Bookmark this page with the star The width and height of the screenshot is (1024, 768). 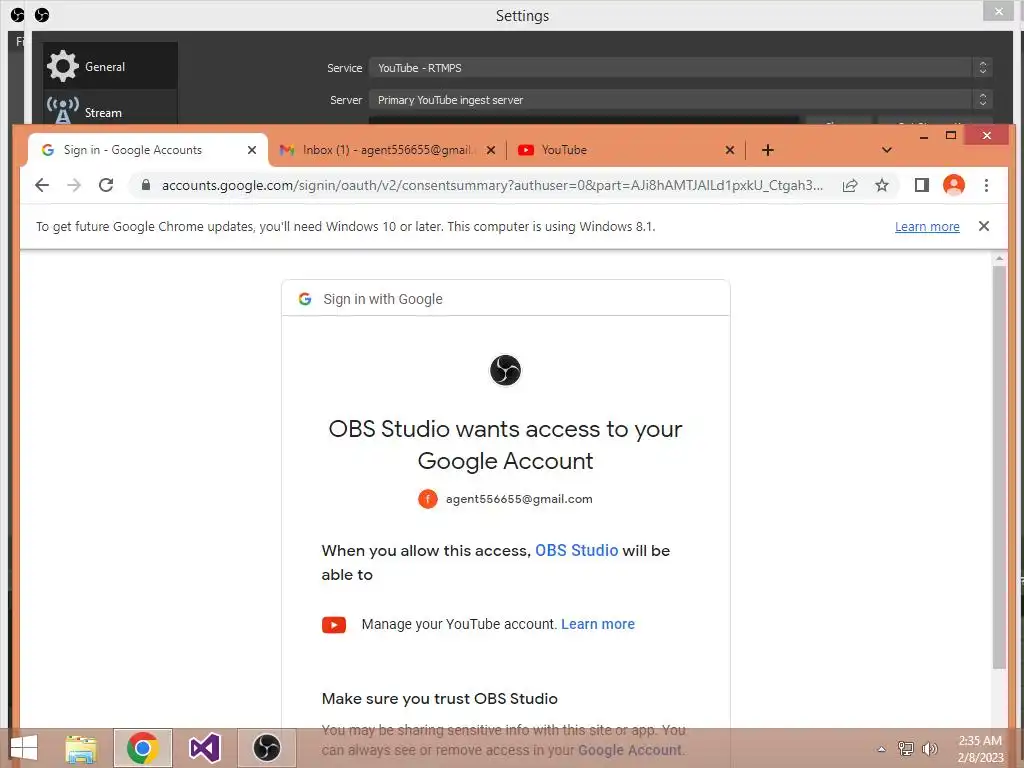point(882,185)
